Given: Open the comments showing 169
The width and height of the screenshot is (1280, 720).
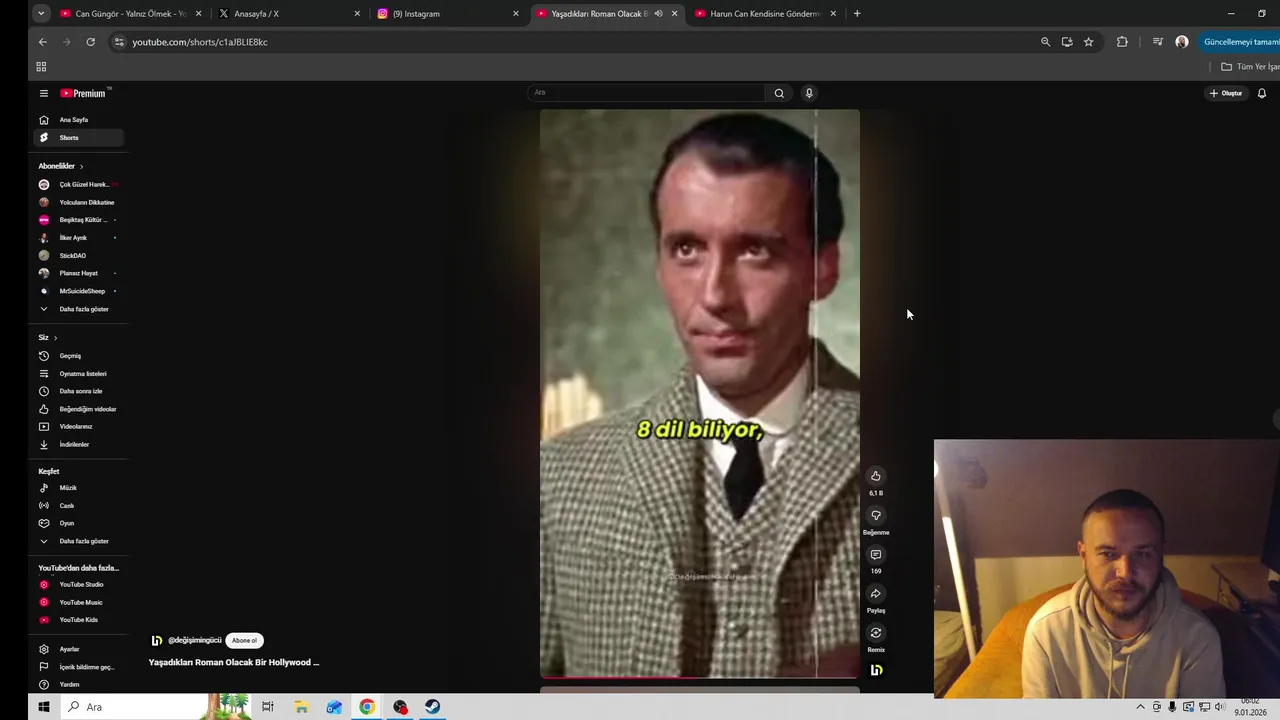Looking at the screenshot, I should [876, 554].
